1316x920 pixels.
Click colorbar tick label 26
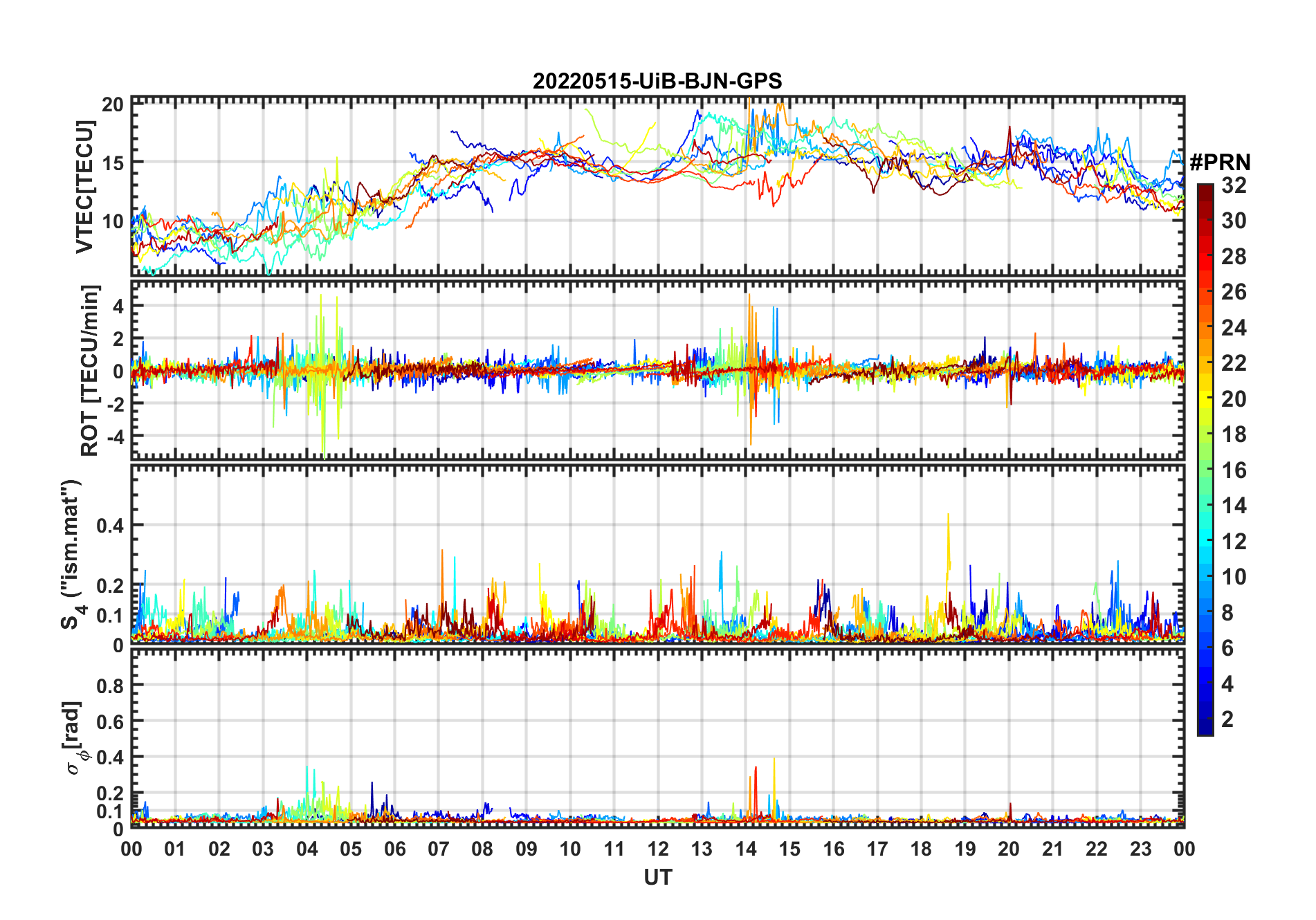point(1234,292)
